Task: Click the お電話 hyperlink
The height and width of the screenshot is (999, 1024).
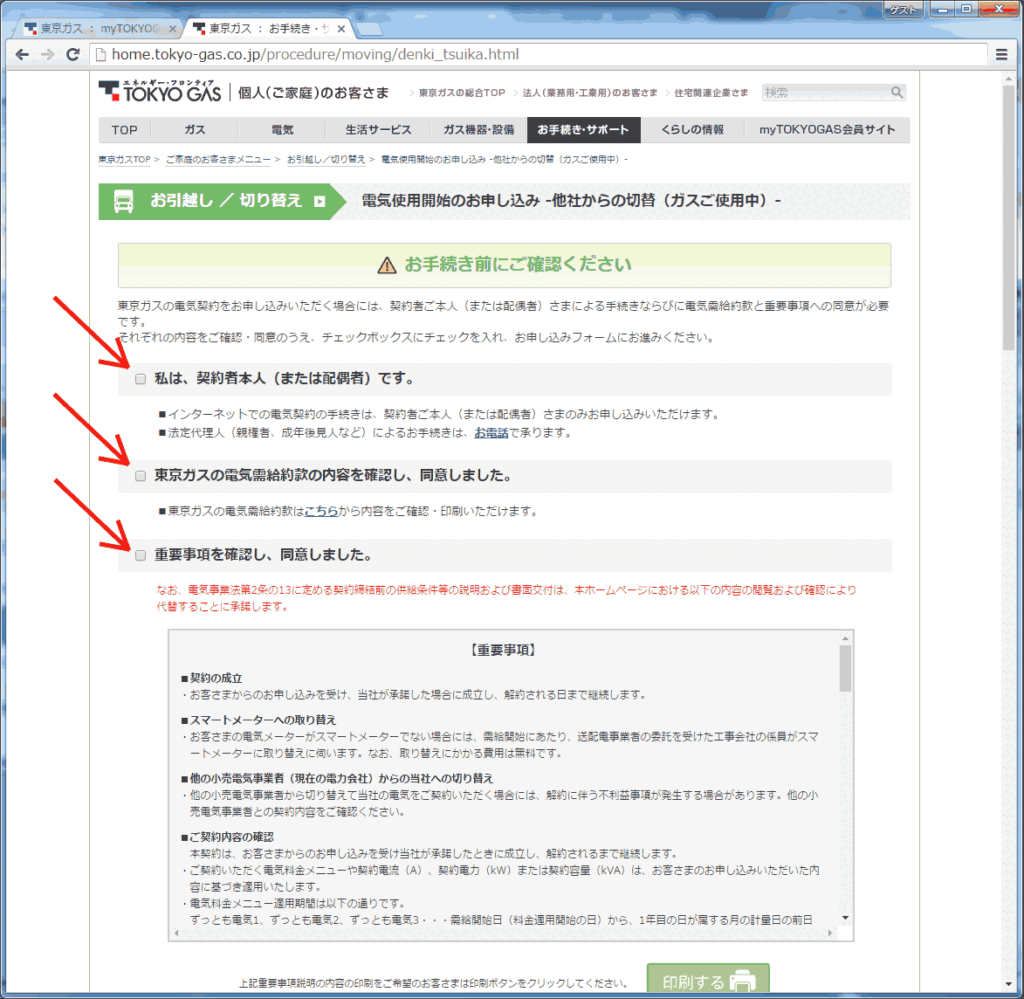Action: (x=491, y=433)
